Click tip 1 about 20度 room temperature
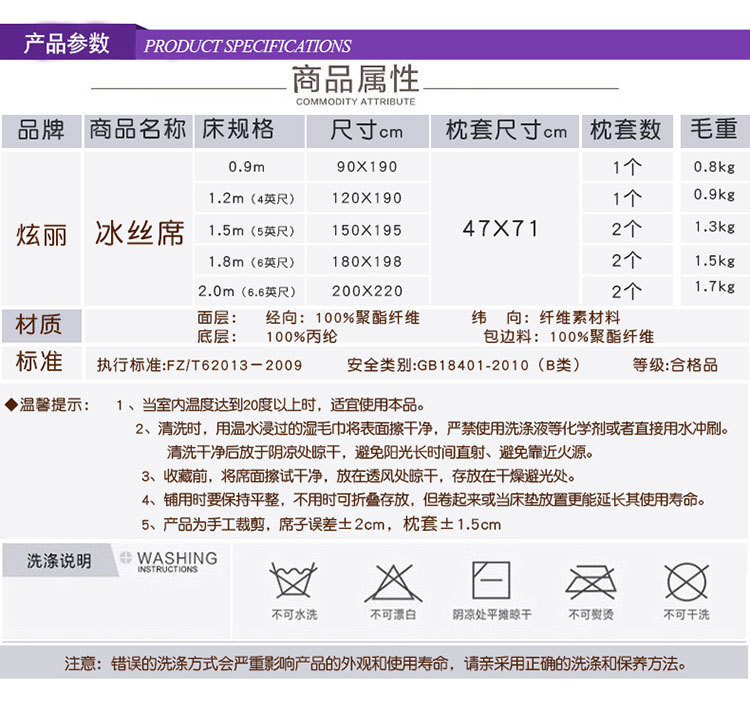 tap(271, 405)
